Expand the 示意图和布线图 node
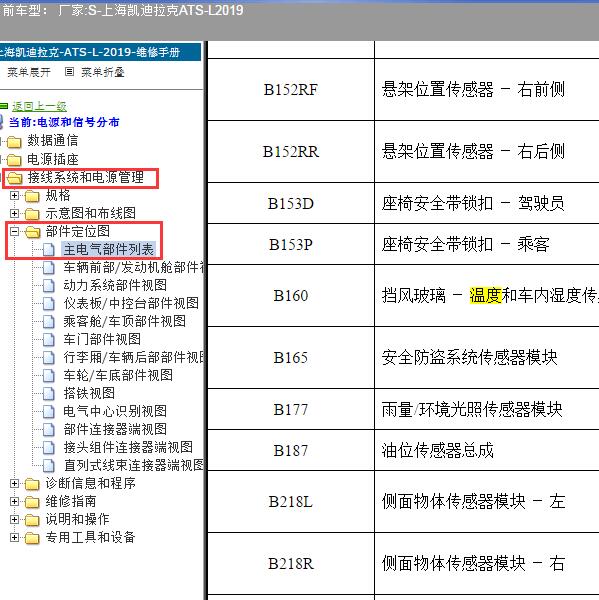Viewport: 599px width, 600px height. (14, 213)
